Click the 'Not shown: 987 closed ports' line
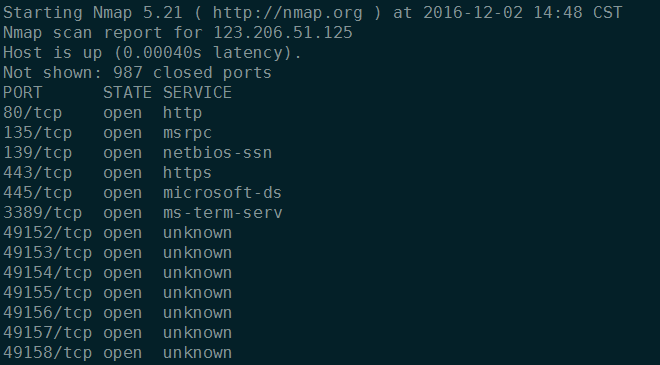The image size is (660, 365). (x=137, y=73)
